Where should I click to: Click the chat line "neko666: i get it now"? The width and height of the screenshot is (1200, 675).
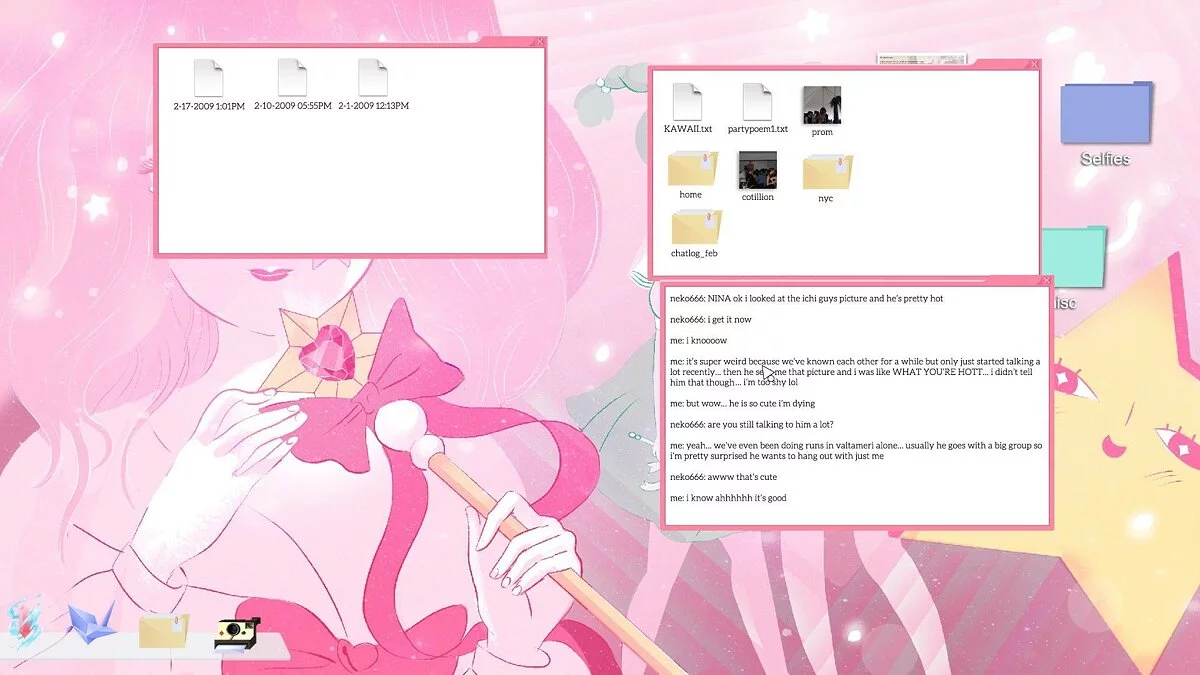pyautogui.click(x=711, y=319)
